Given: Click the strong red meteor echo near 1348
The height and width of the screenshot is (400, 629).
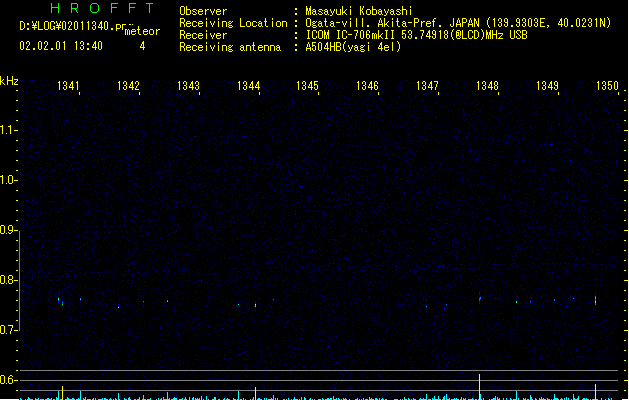Looking at the screenshot, I should click(x=480, y=298).
